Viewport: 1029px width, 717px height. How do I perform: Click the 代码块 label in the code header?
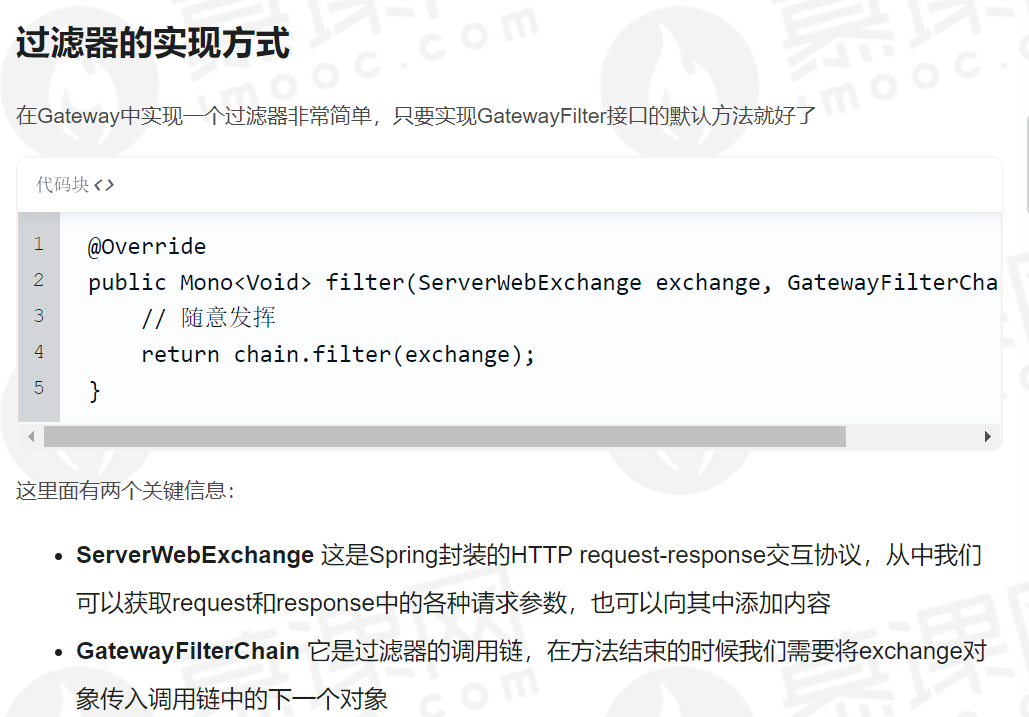click(x=62, y=185)
